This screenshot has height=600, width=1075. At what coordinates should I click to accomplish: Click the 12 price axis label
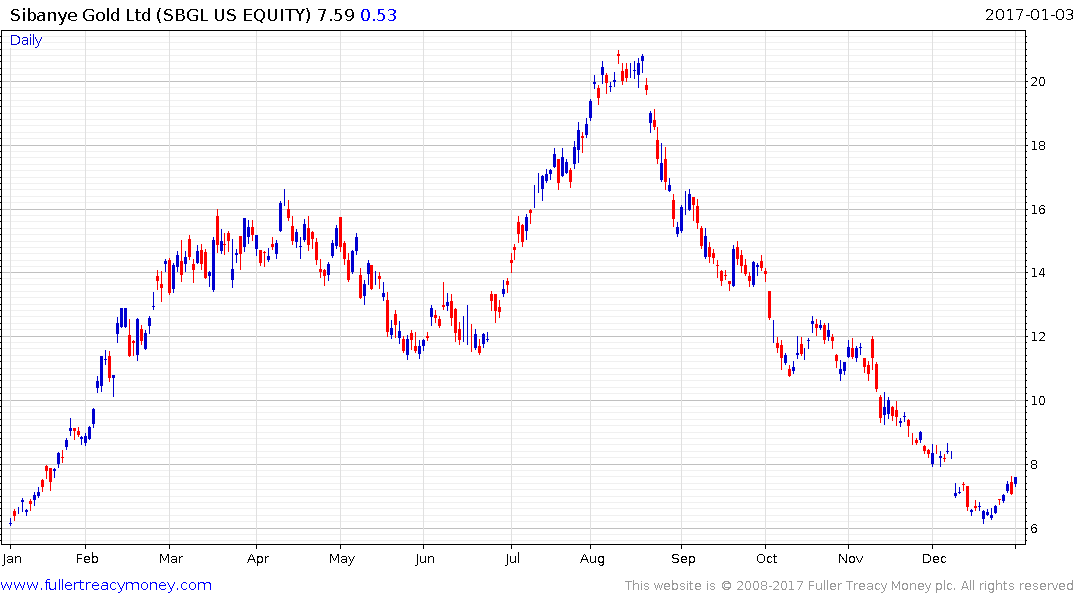(x=1038, y=337)
